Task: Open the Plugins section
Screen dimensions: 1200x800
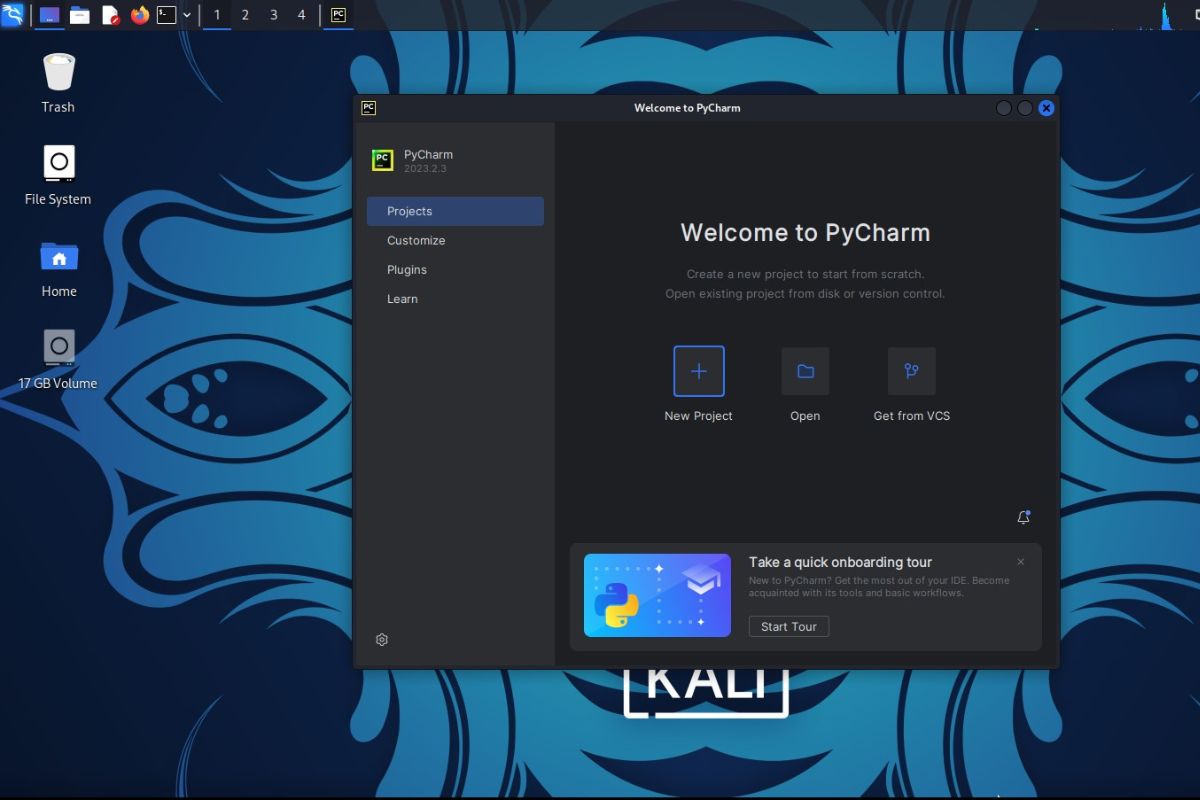Action: tap(407, 269)
